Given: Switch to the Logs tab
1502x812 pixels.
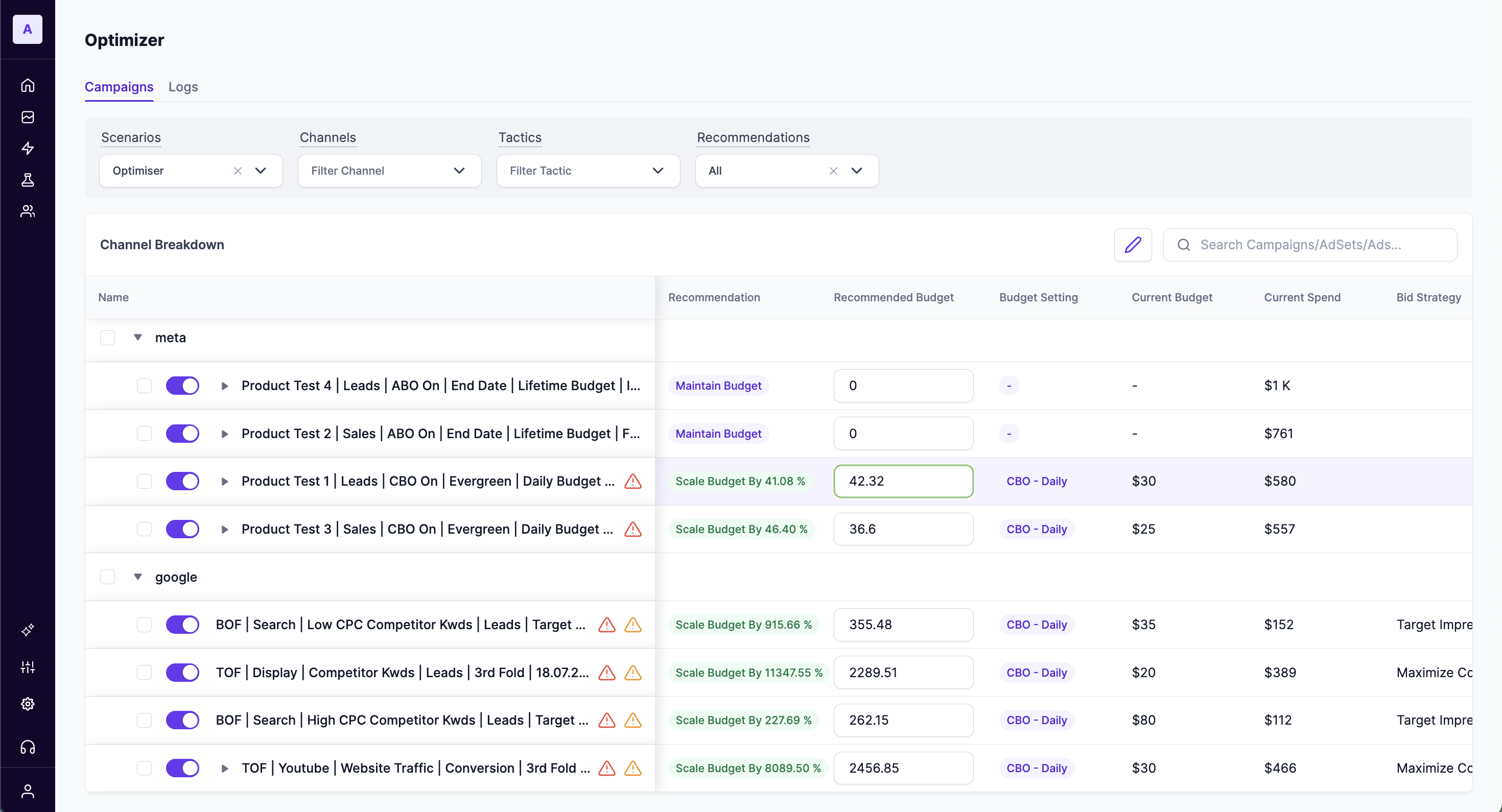Looking at the screenshot, I should pyautogui.click(x=183, y=87).
